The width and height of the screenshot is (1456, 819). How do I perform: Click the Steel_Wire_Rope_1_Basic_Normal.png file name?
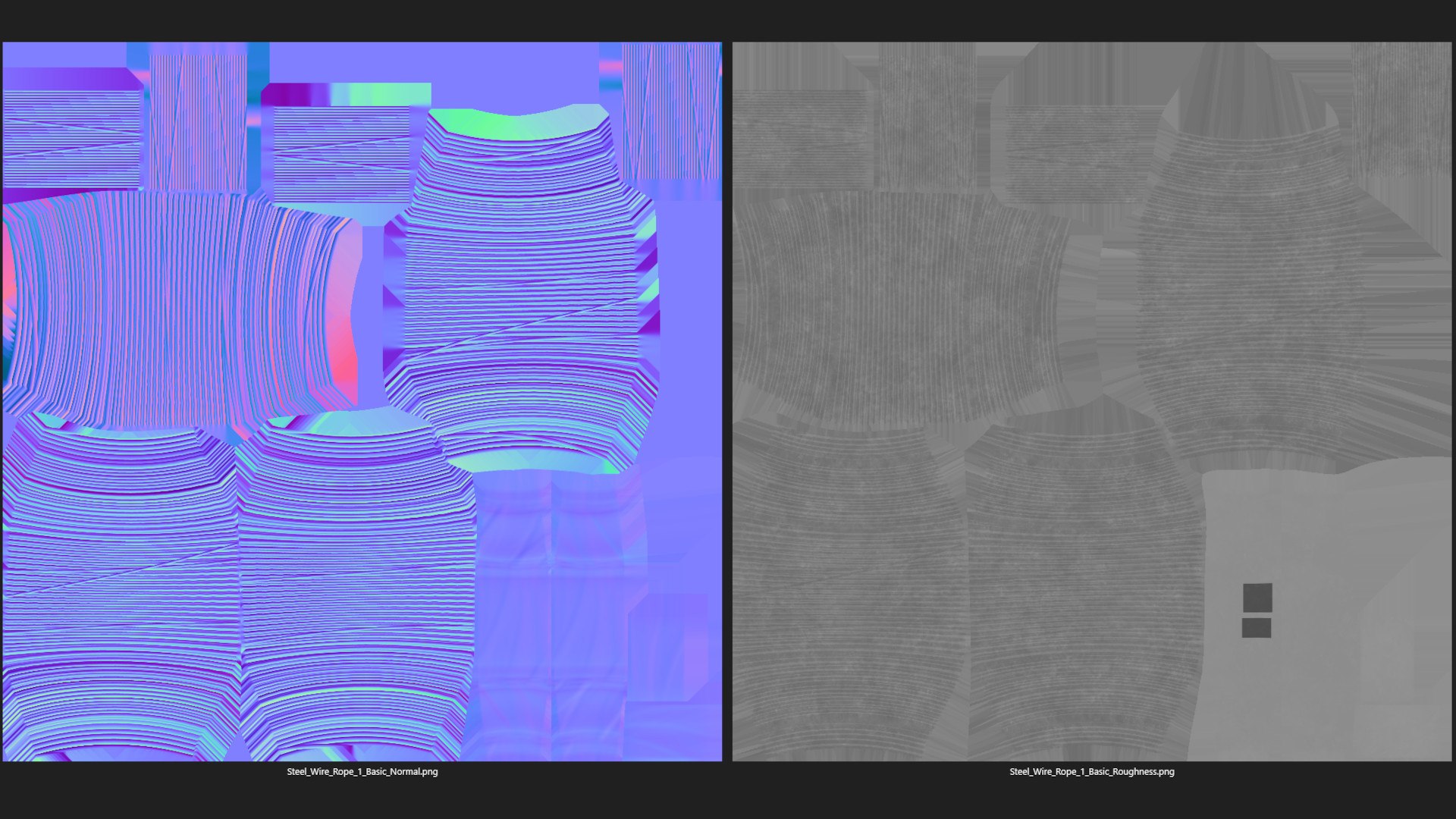pyautogui.click(x=362, y=772)
